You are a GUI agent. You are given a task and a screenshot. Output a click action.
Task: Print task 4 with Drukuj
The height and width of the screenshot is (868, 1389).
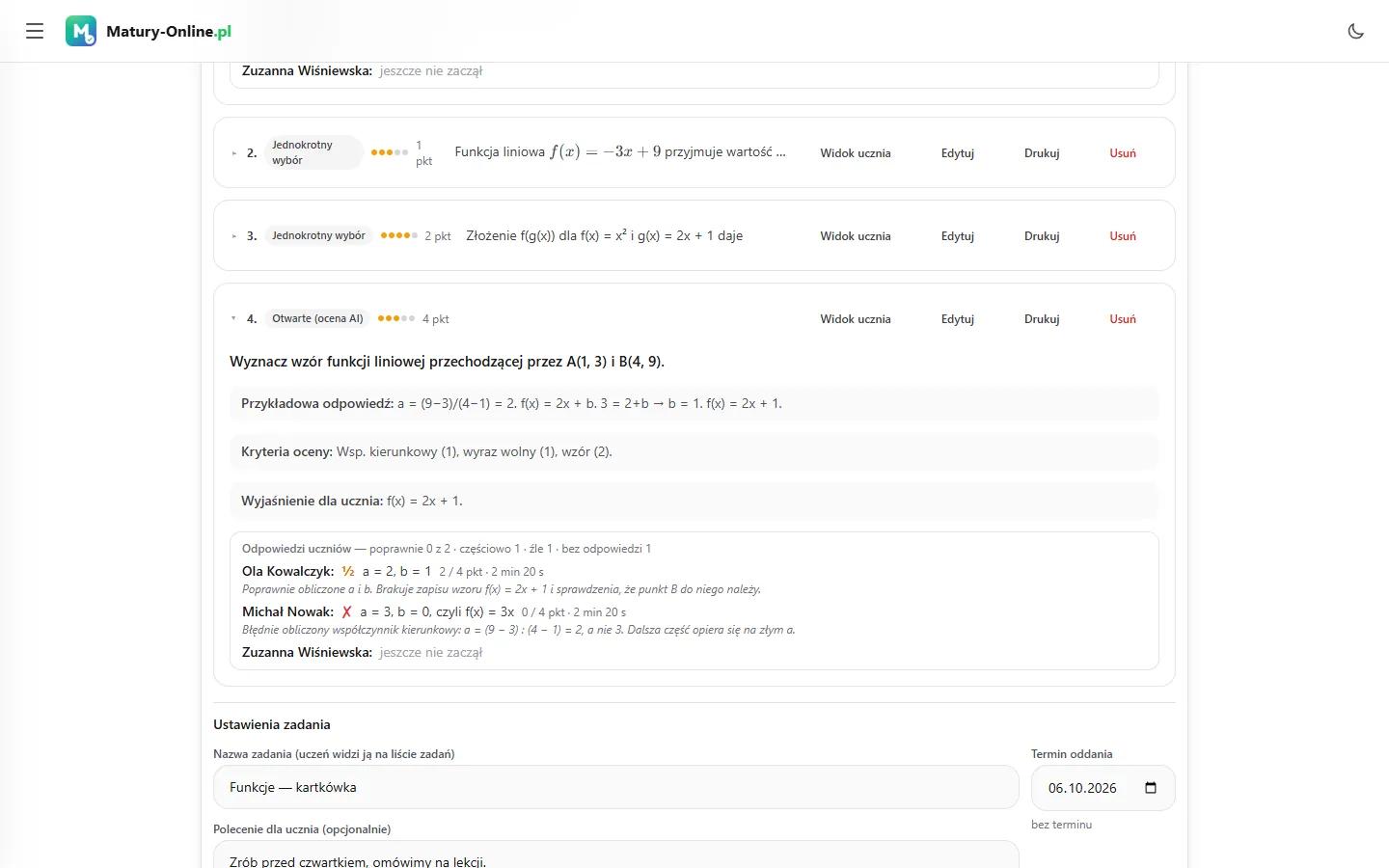pos(1042,319)
